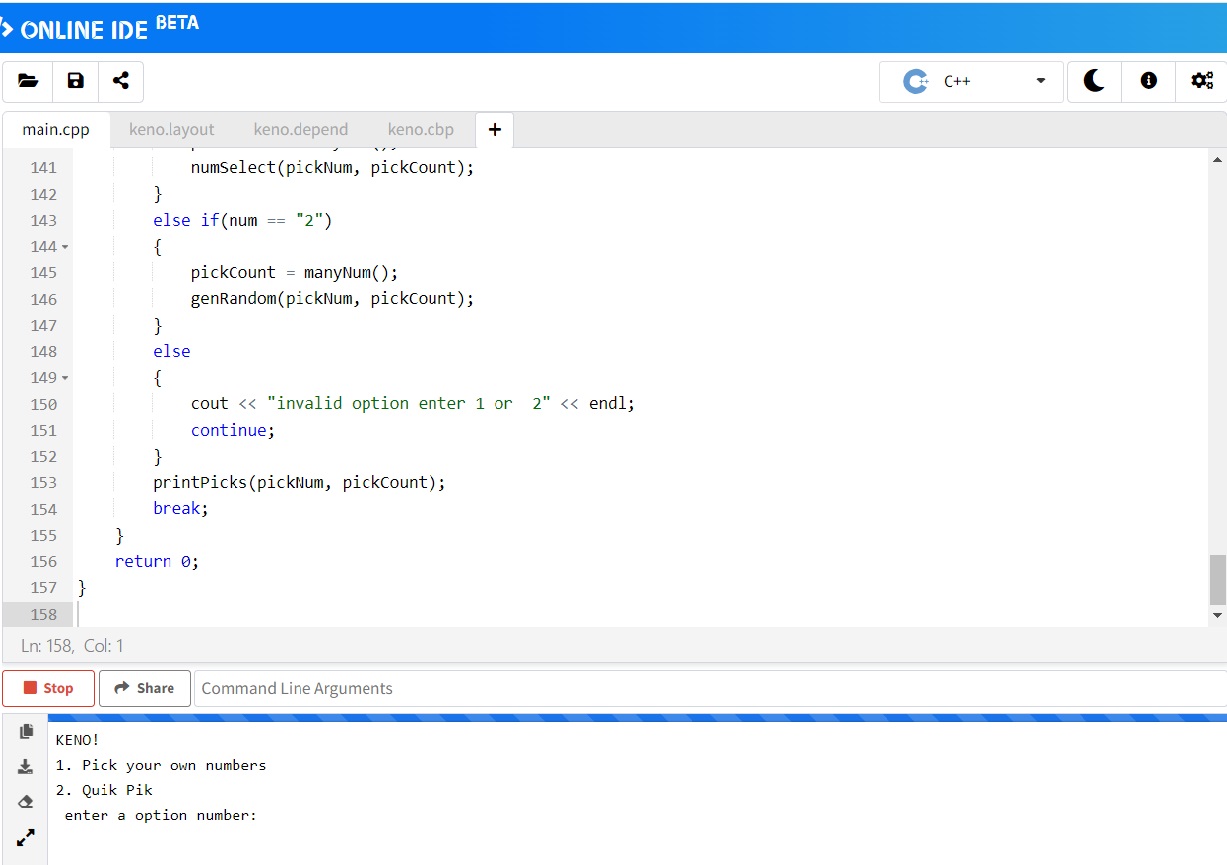Copy console output with the copy icon
The image size is (1227, 865).
point(26,732)
